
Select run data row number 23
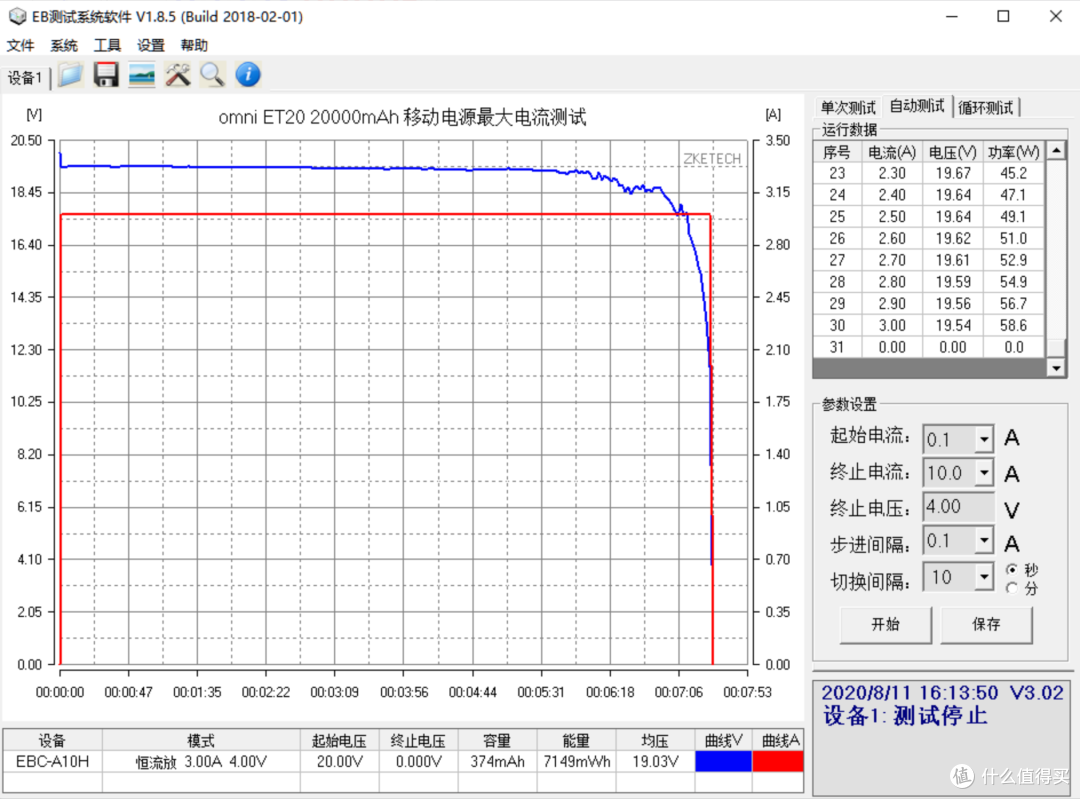point(928,173)
